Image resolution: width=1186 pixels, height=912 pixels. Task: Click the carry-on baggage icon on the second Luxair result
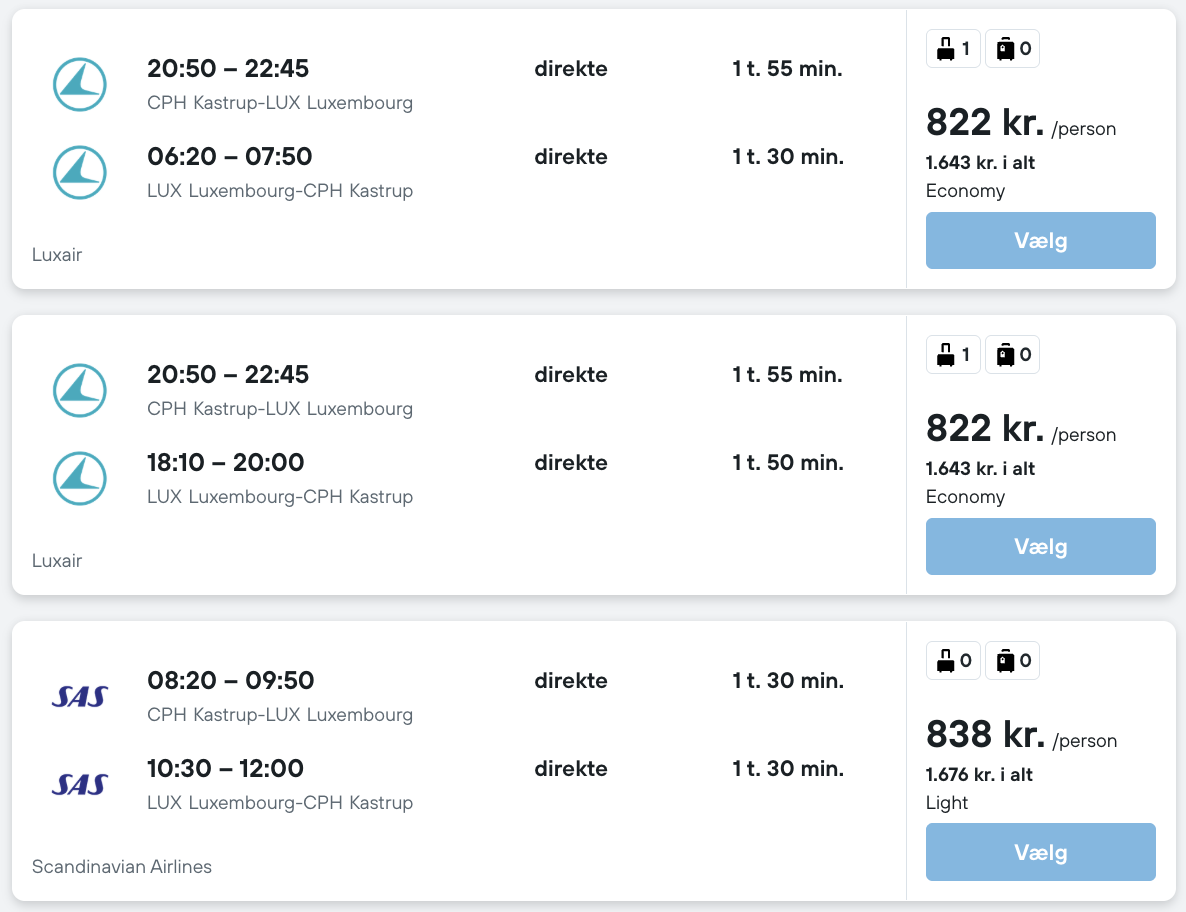pos(945,354)
